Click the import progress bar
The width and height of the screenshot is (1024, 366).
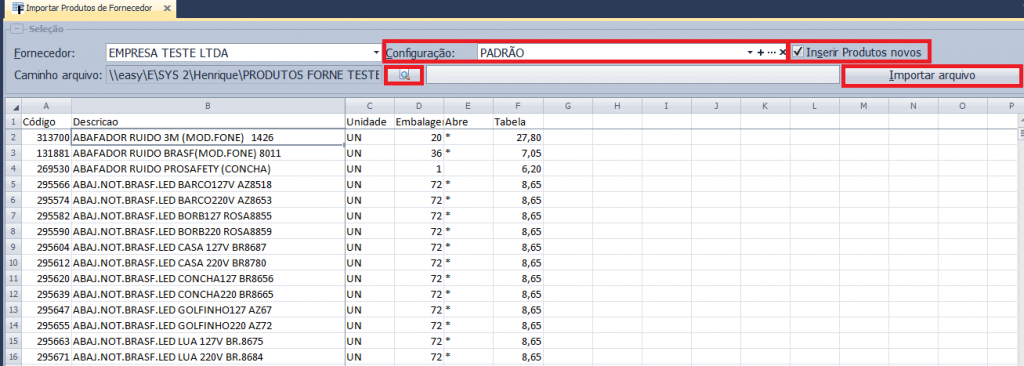[x=633, y=76]
